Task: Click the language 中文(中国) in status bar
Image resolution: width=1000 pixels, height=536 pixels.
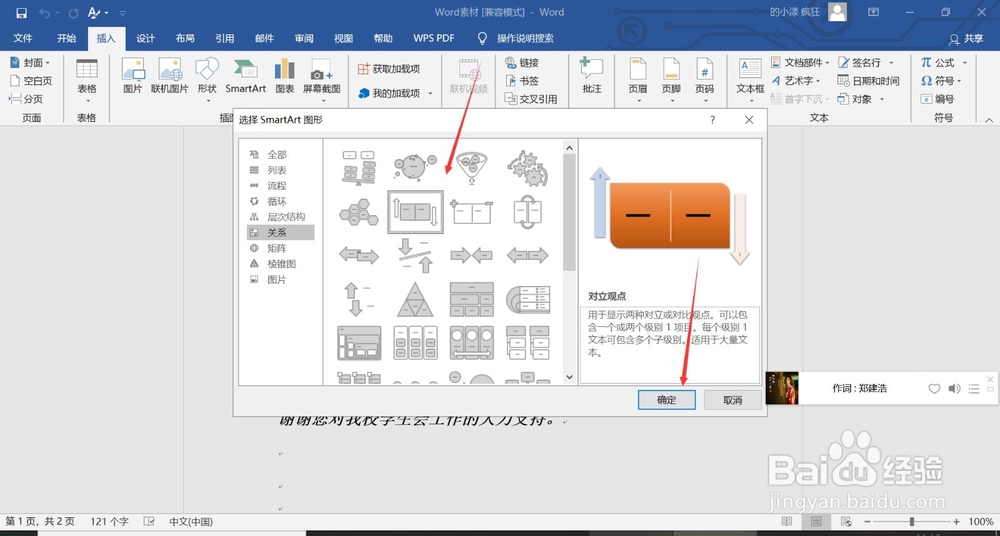Action: [191, 521]
